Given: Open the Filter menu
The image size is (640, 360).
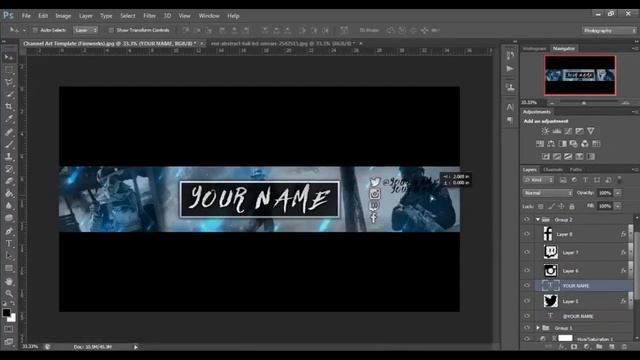Looking at the screenshot, I should tap(149, 16).
